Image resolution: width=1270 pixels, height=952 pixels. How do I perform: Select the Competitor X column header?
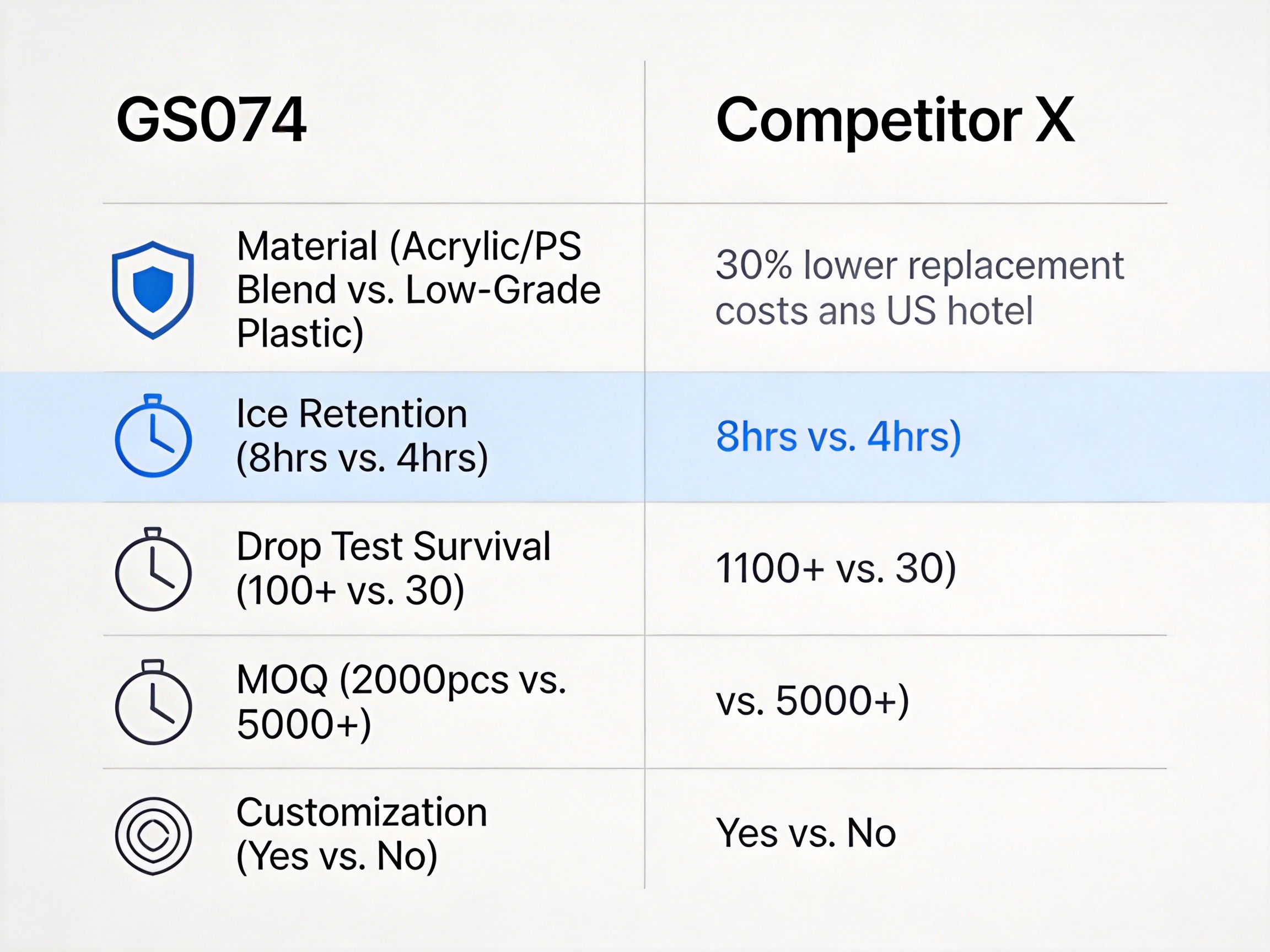pos(895,120)
